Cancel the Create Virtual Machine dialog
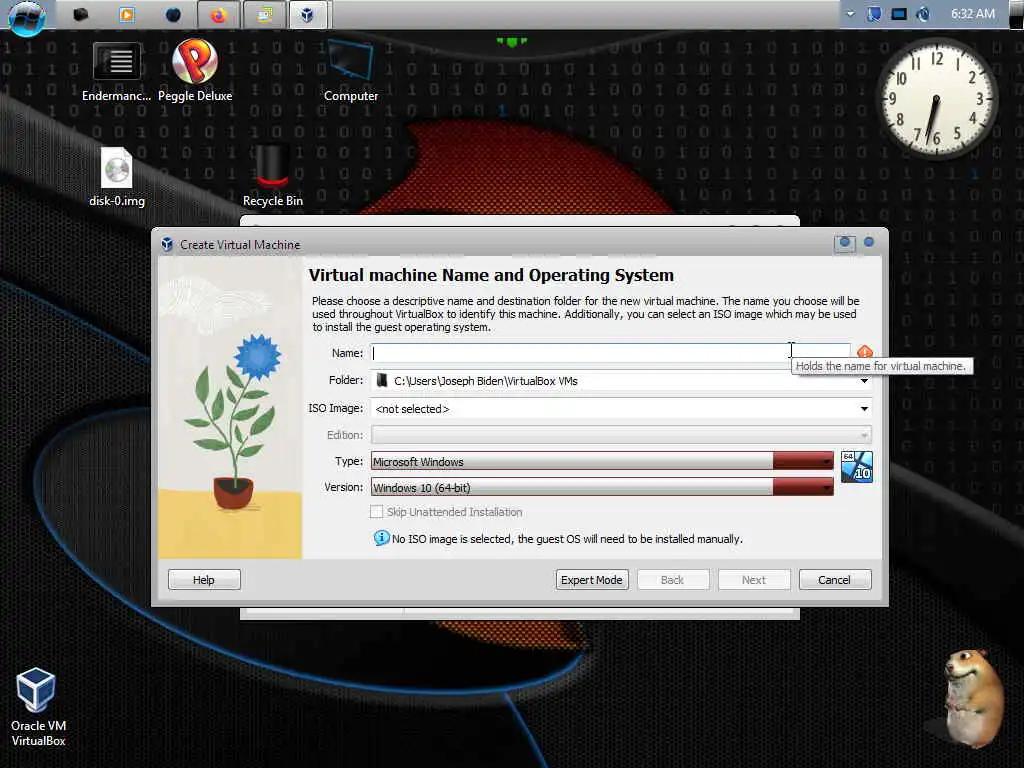1024x768 pixels. click(835, 579)
